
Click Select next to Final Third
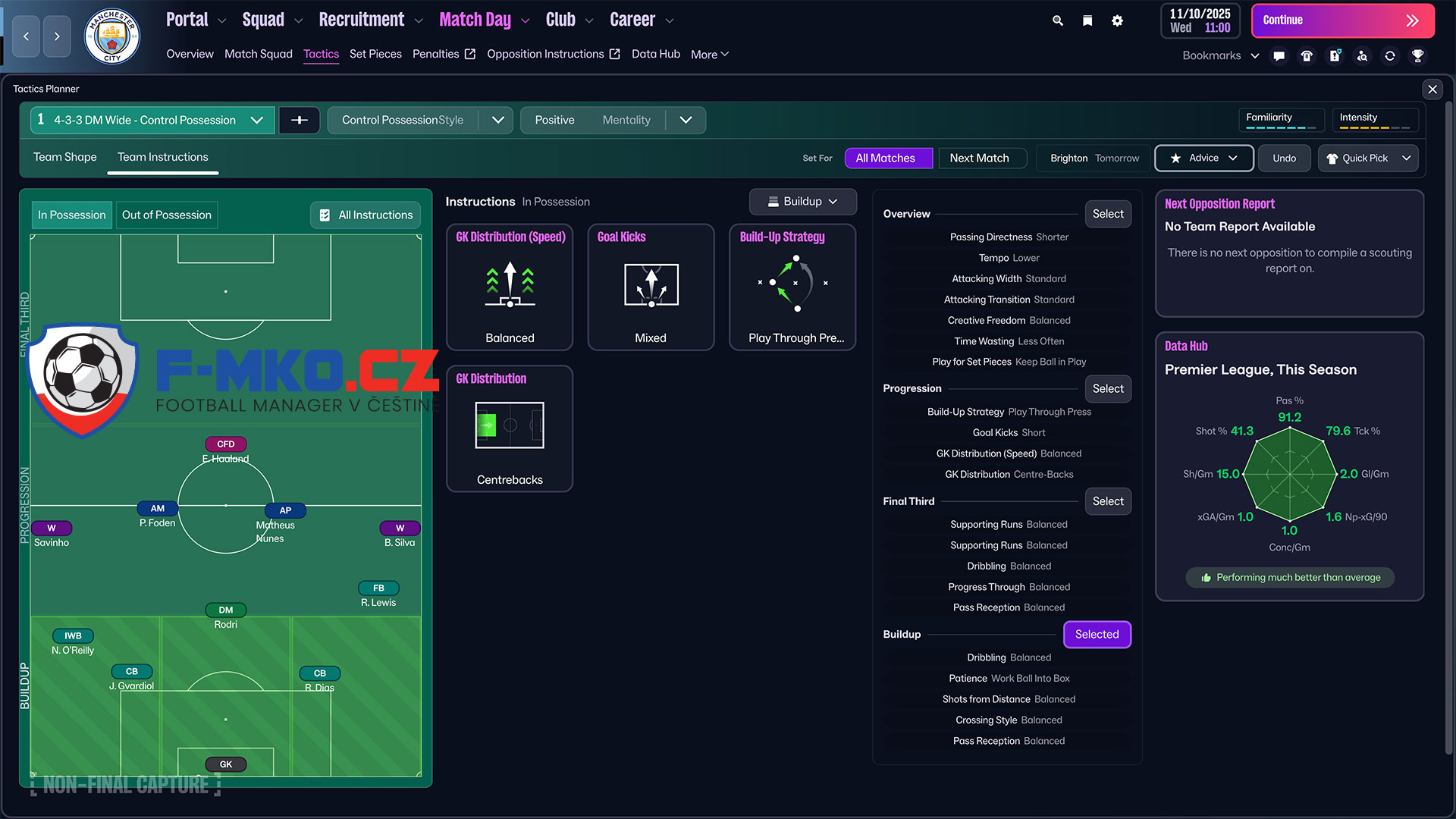click(1107, 501)
